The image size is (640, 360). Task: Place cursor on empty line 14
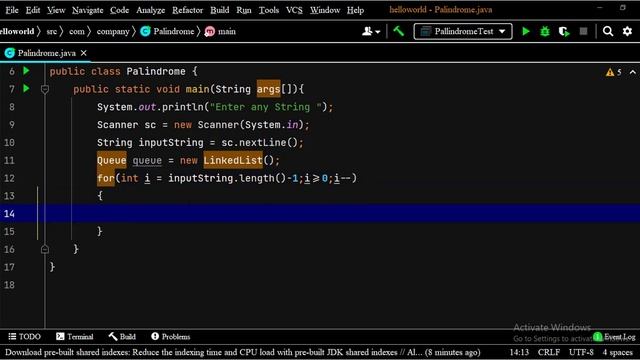tap(342, 213)
